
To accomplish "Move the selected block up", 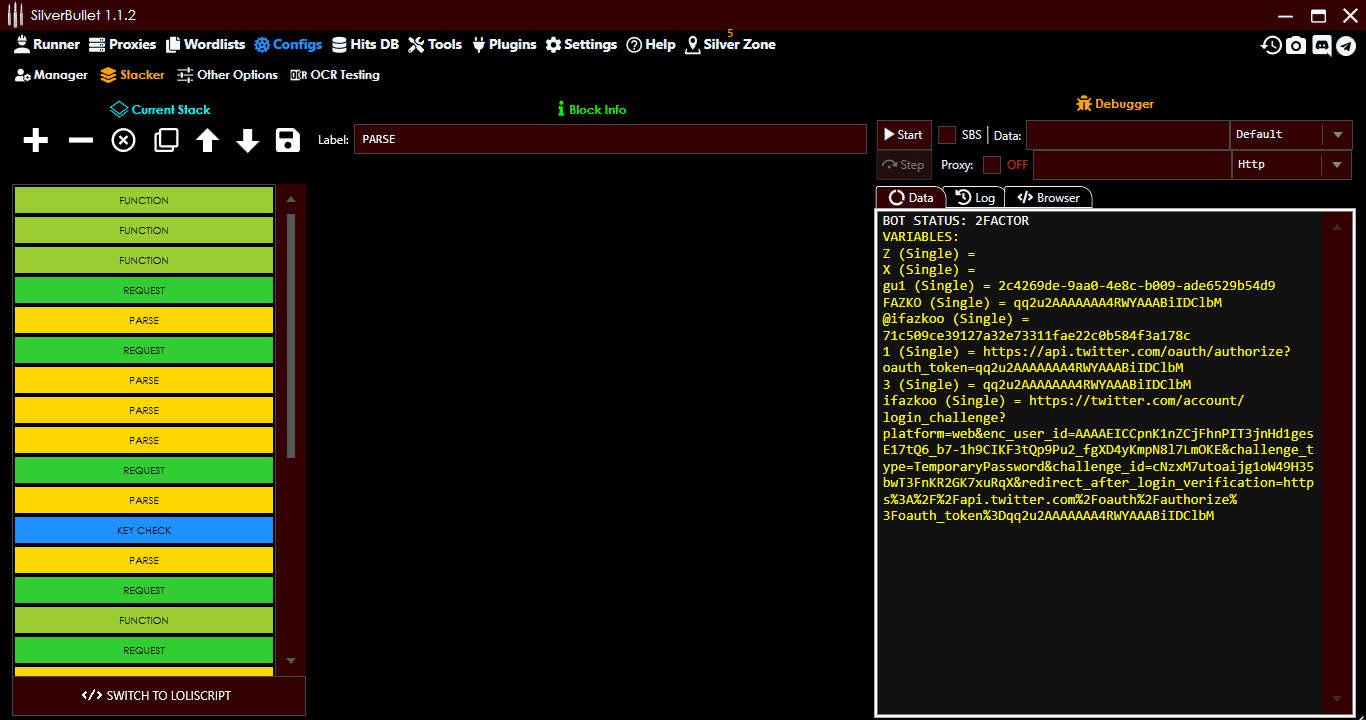I will tap(207, 140).
